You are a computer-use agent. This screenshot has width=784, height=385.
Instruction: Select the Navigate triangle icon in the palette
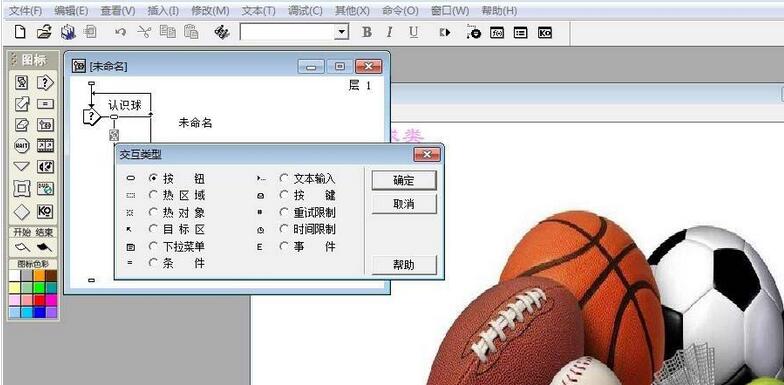click(x=22, y=166)
